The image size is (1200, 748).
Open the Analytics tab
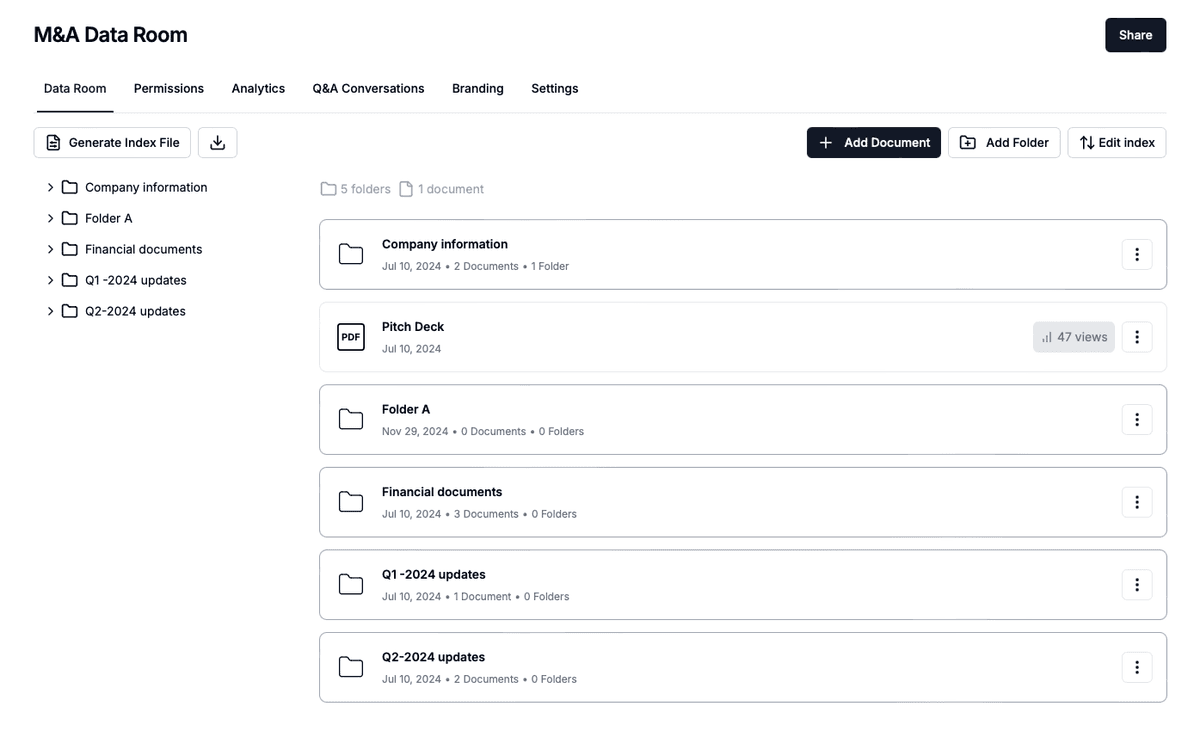[x=258, y=89]
